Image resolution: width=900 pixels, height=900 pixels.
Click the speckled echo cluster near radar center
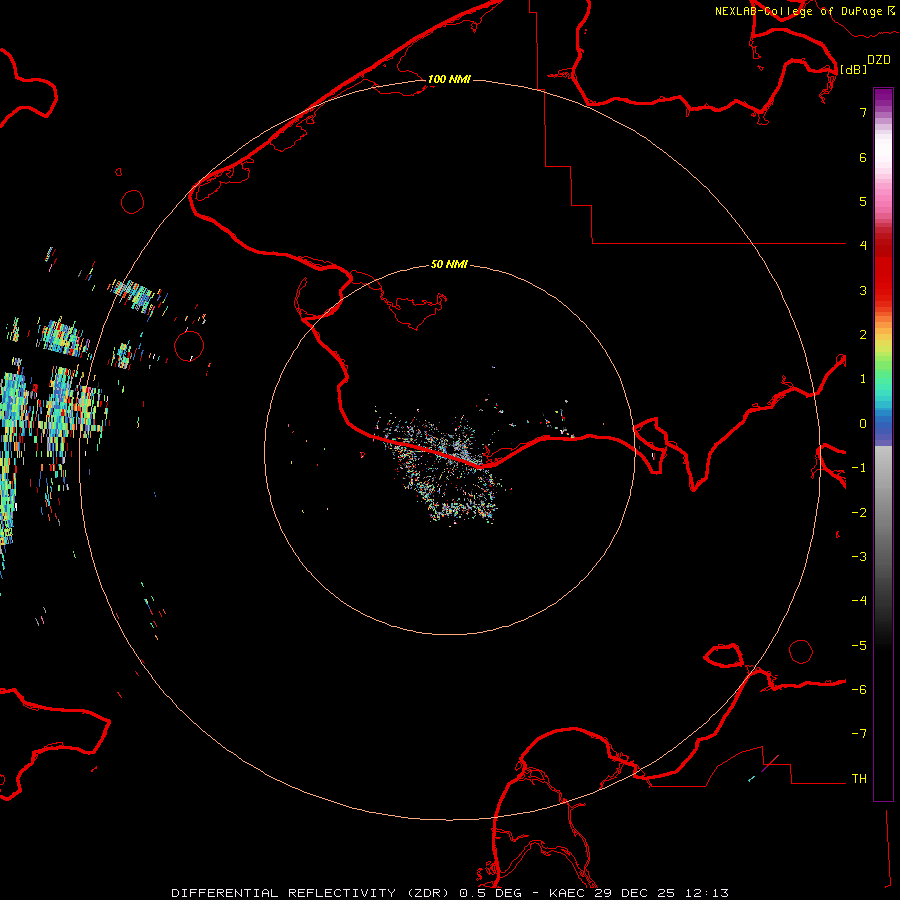click(442, 468)
